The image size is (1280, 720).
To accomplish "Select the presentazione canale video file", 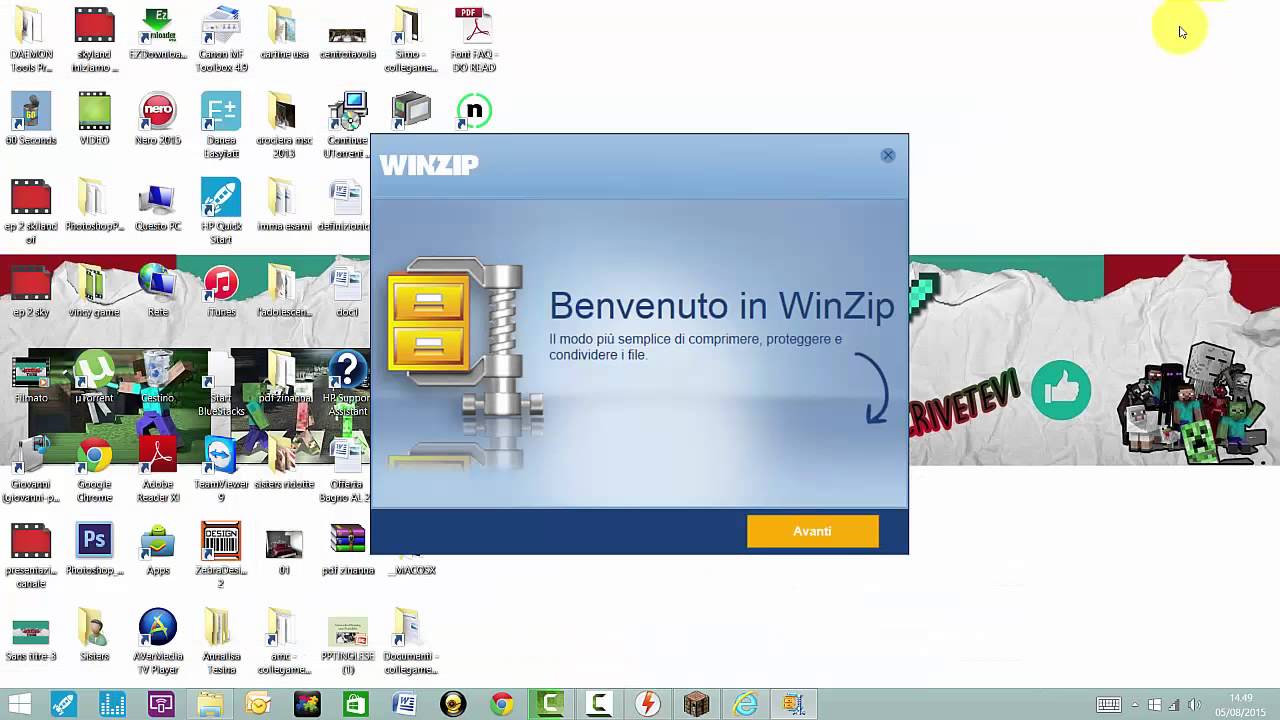I will click(x=30, y=555).
